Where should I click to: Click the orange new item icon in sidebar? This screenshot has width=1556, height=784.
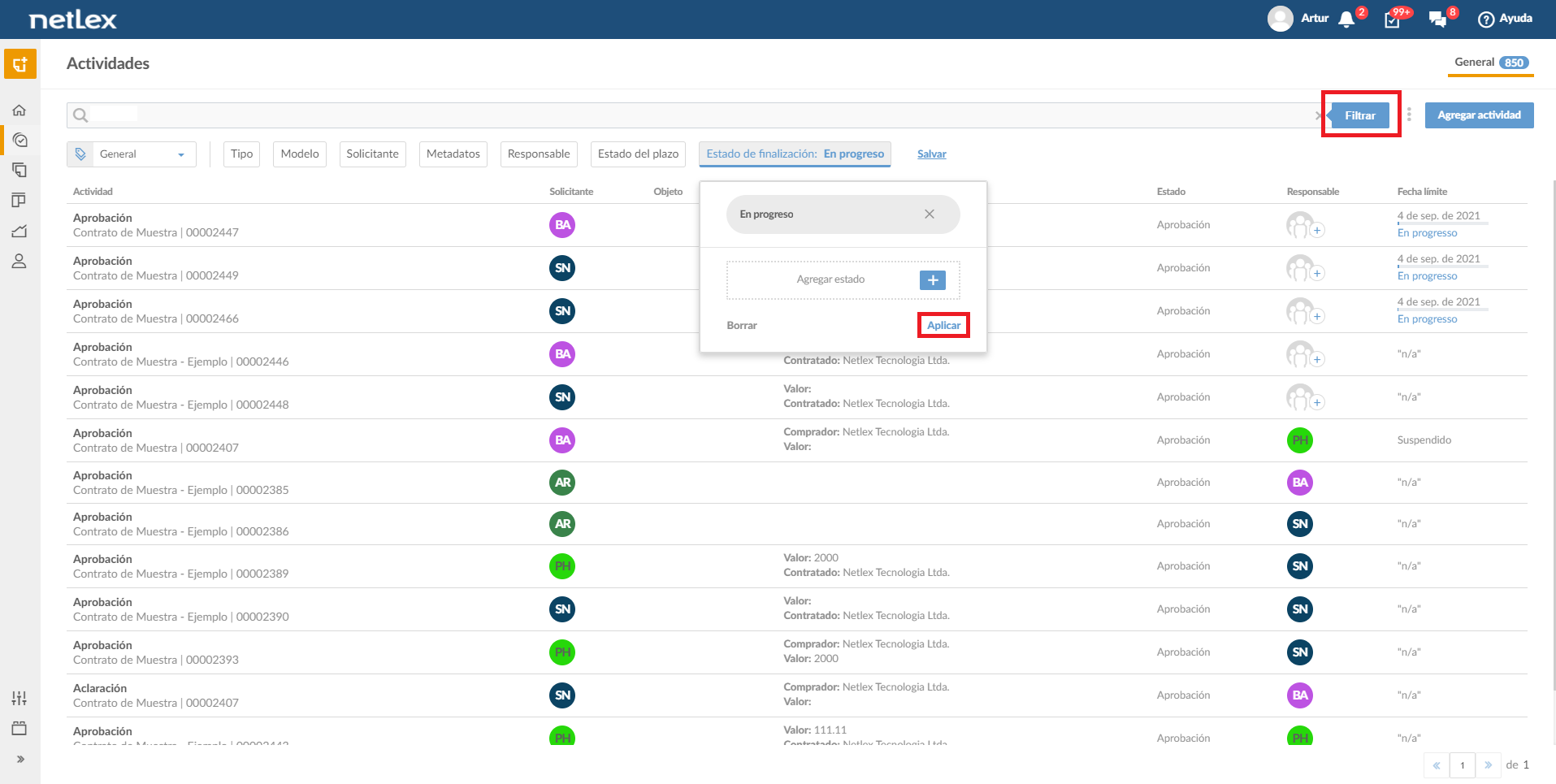click(x=20, y=64)
